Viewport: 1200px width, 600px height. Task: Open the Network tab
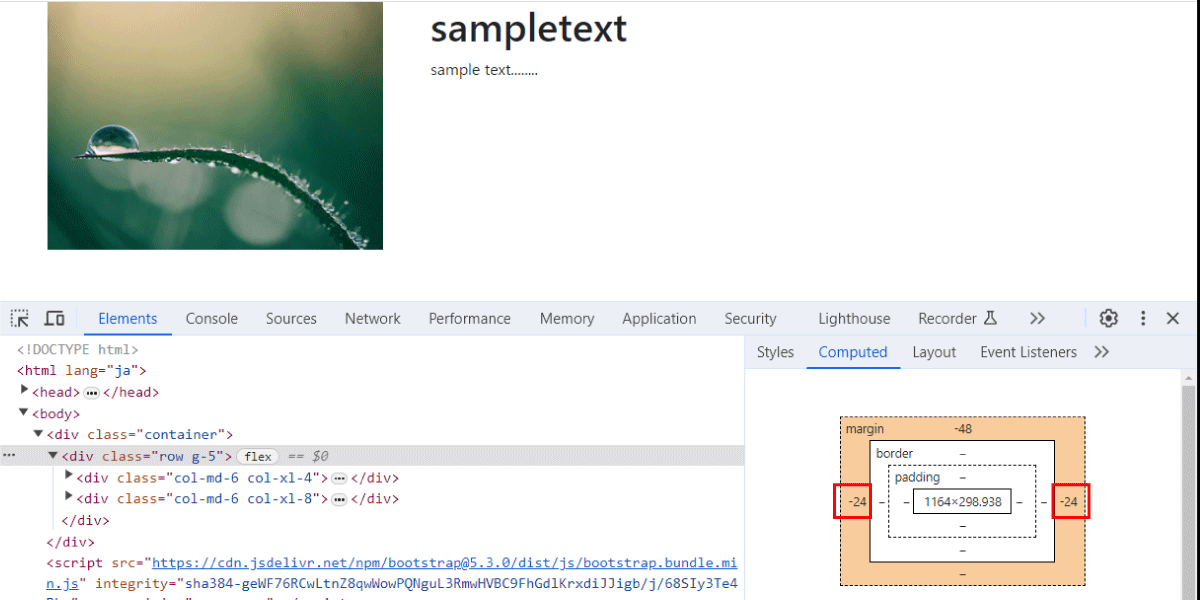[x=373, y=319]
